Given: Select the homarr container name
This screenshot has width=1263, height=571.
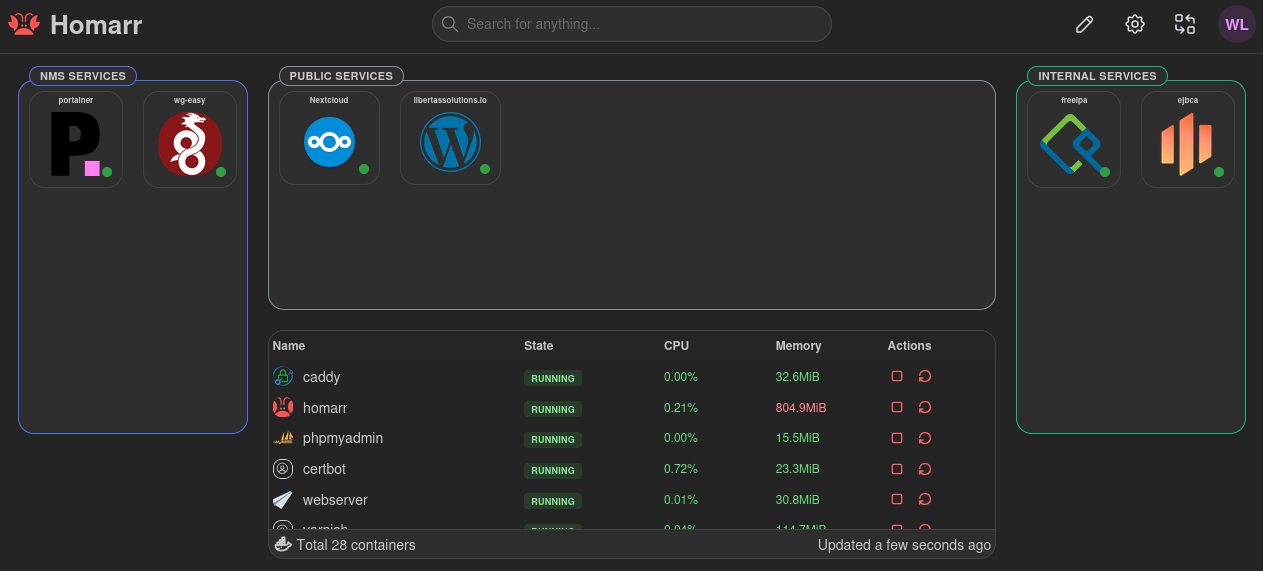Looking at the screenshot, I should (x=325, y=408).
